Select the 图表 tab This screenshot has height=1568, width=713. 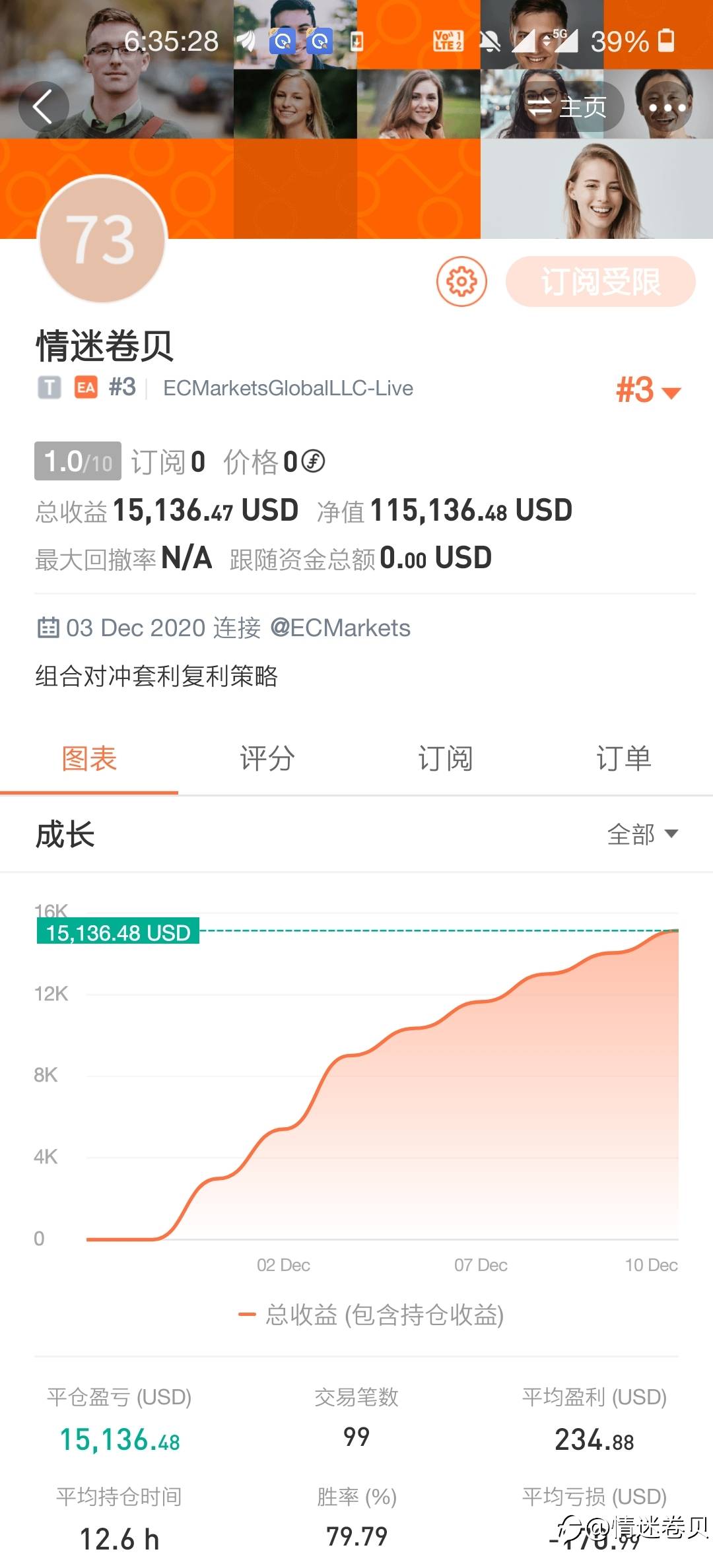(x=89, y=759)
